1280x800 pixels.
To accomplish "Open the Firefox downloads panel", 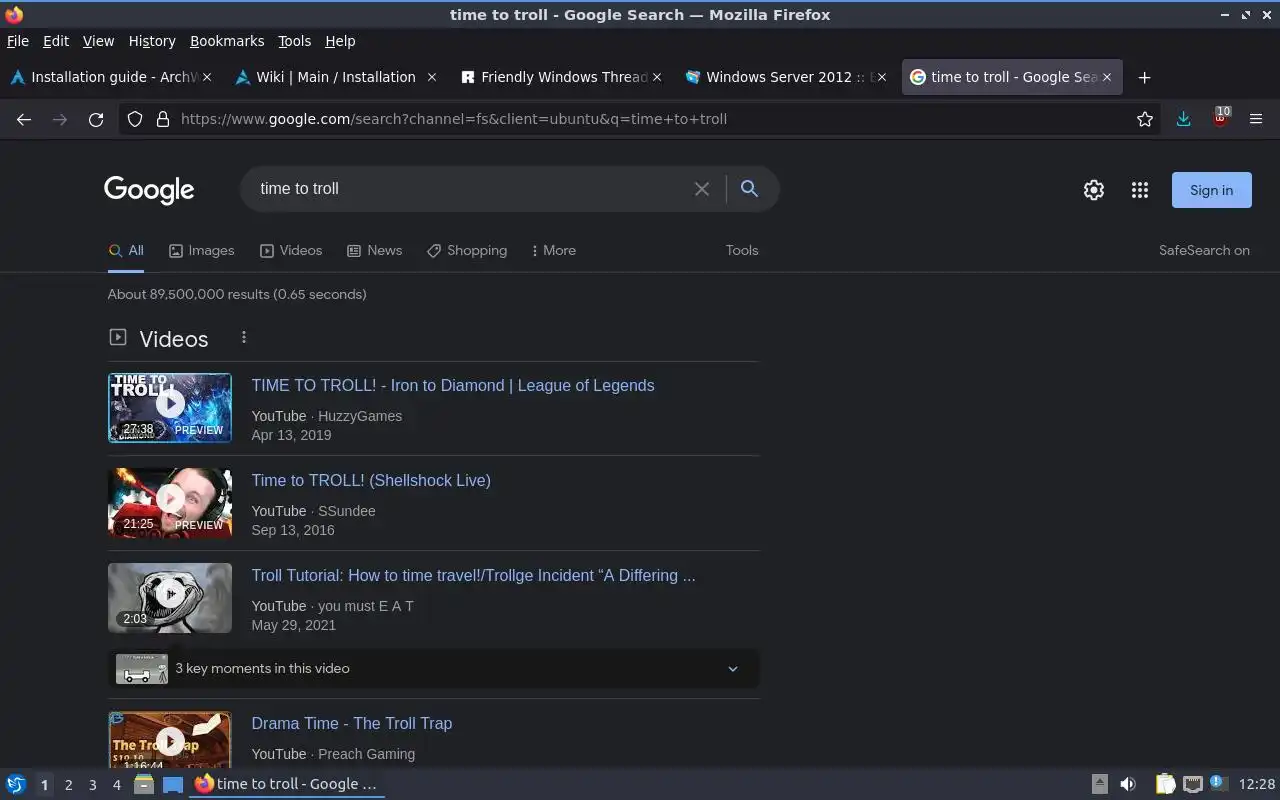I will (x=1183, y=119).
